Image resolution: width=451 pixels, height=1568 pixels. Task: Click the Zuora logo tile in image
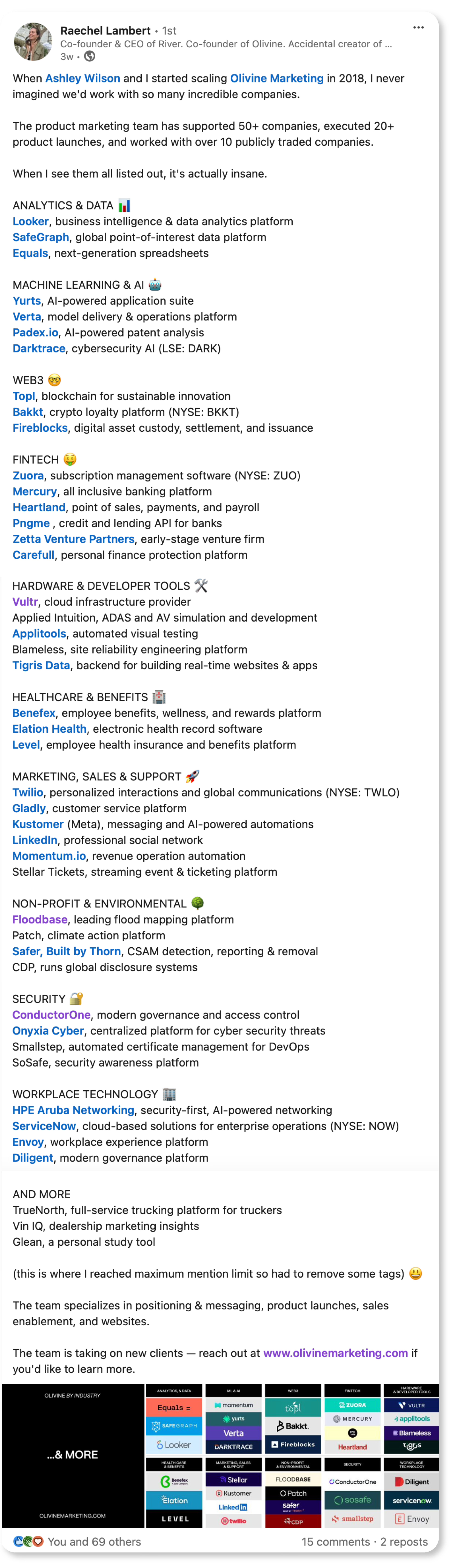click(352, 1405)
